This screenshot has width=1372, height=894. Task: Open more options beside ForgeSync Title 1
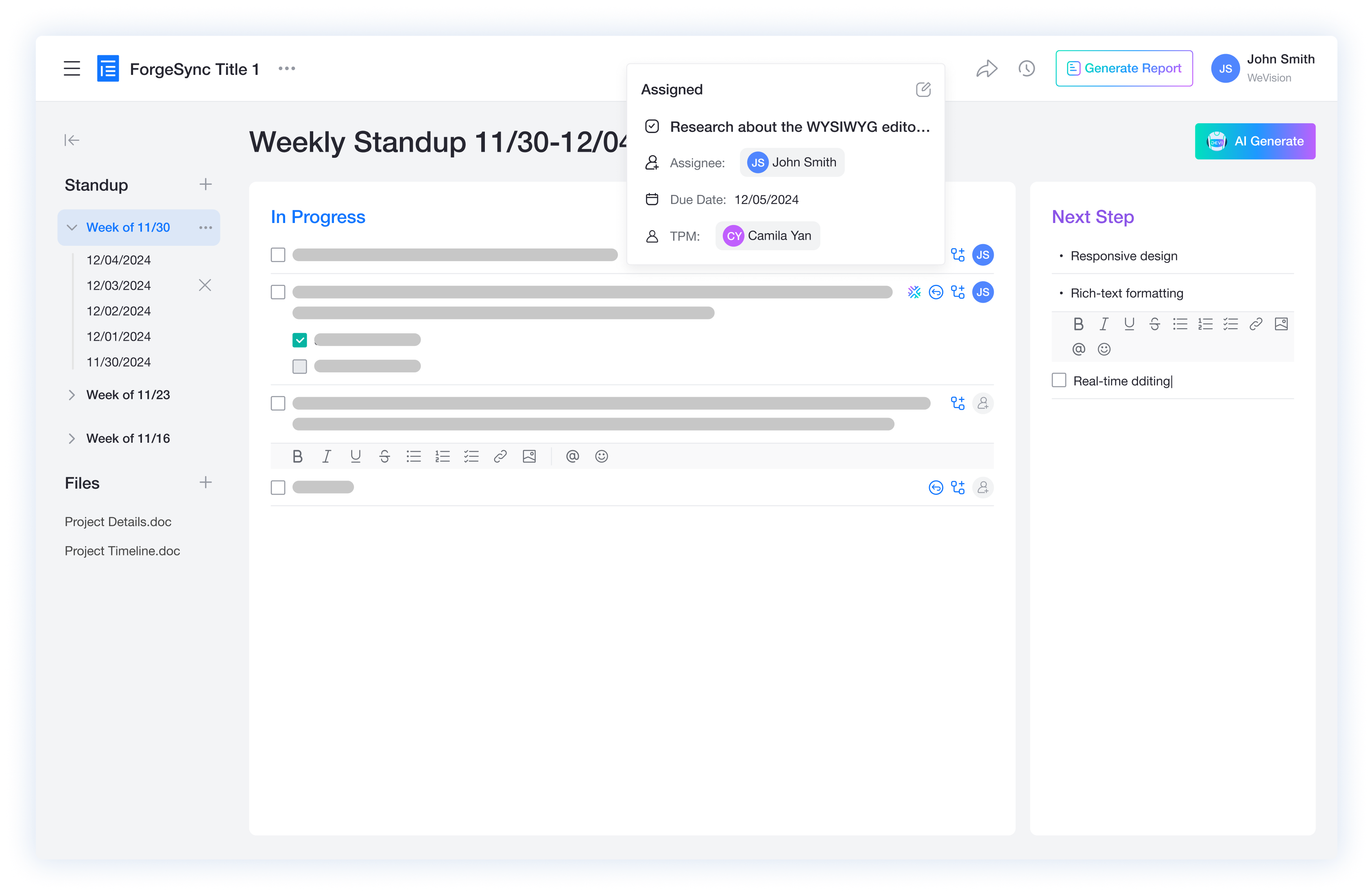pos(286,69)
